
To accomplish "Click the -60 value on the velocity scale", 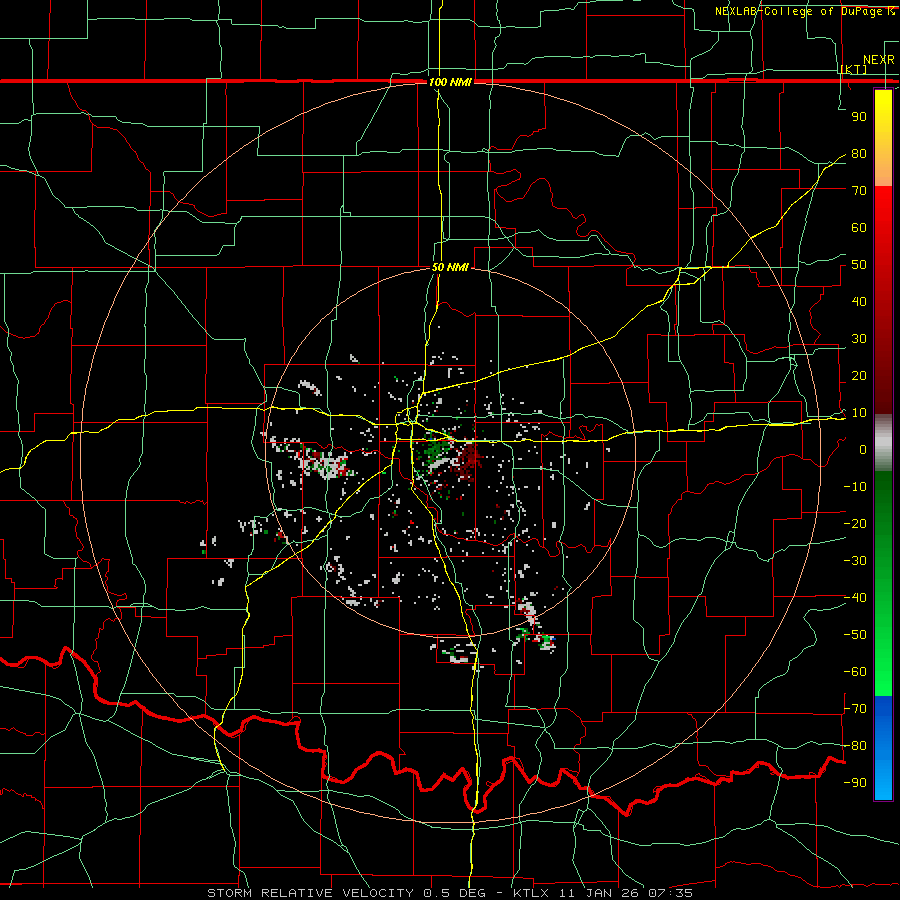I will tap(855, 672).
